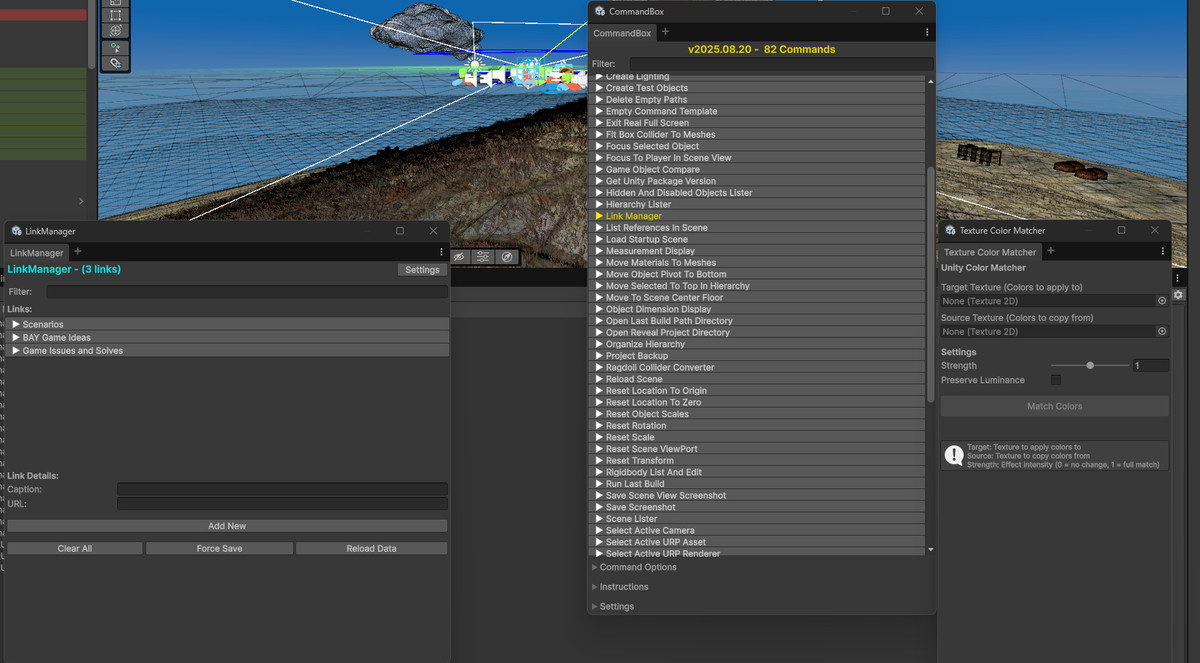Click Add New link button
1200x663 pixels.
pyautogui.click(x=227, y=526)
